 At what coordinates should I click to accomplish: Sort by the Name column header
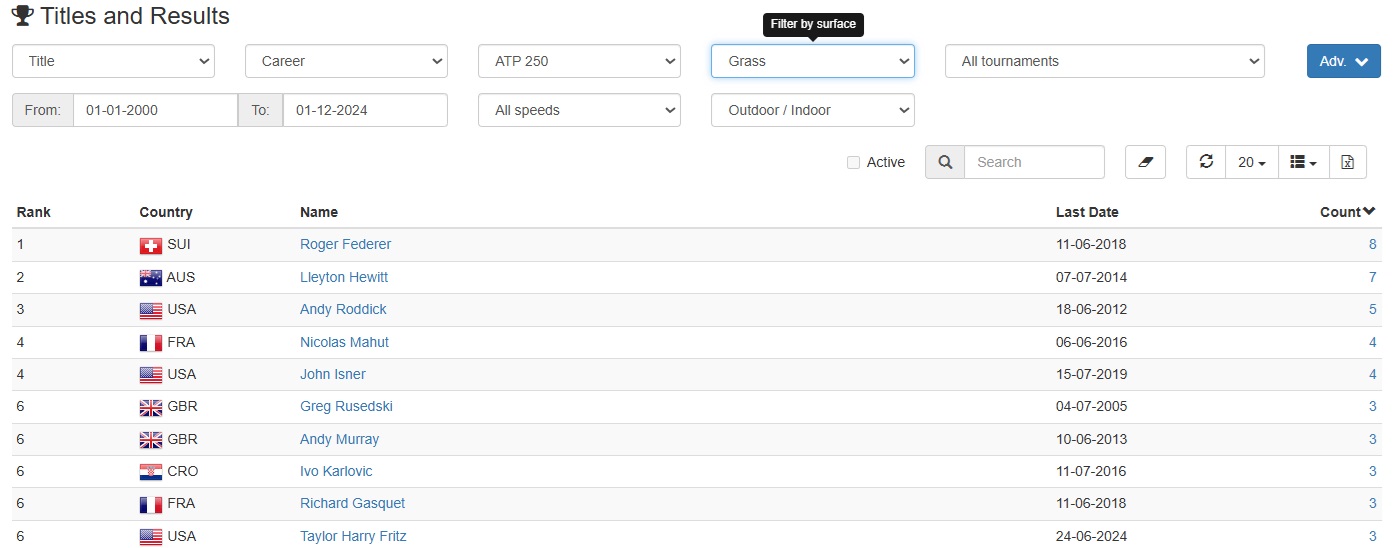click(319, 212)
